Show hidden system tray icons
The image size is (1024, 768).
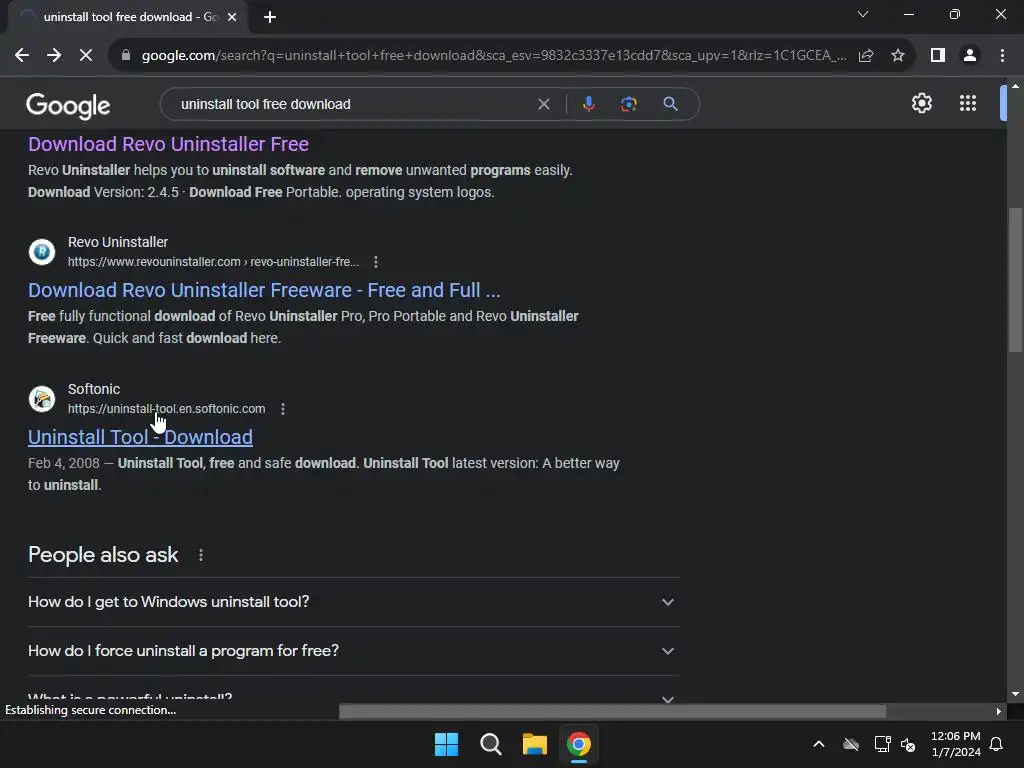[818, 744]
